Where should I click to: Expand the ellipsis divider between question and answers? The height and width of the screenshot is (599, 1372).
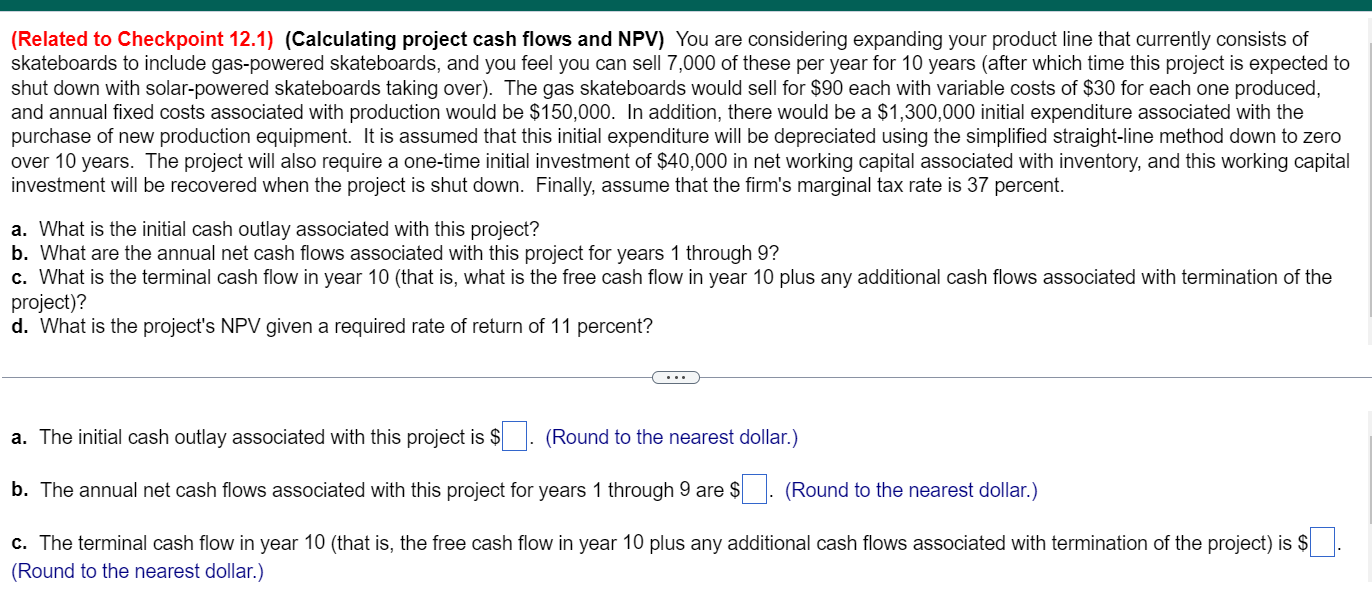click(x=676, y=377)
